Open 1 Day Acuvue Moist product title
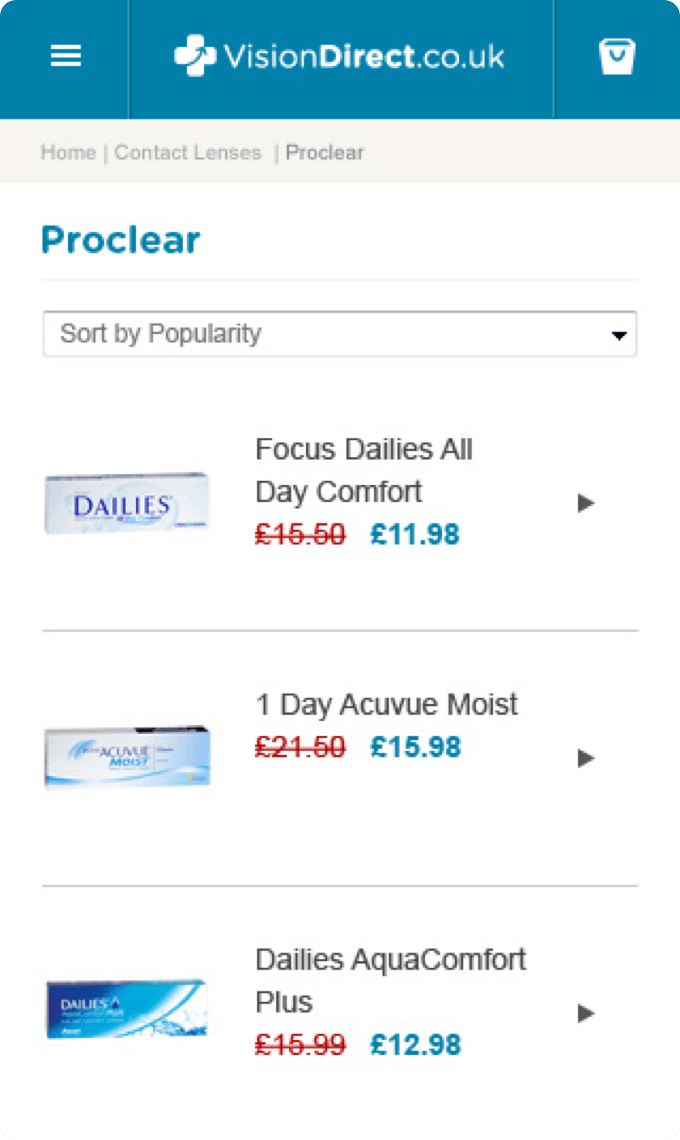Screen dimensions: 680x1140 pyautogui.click(x=387, y=705)
